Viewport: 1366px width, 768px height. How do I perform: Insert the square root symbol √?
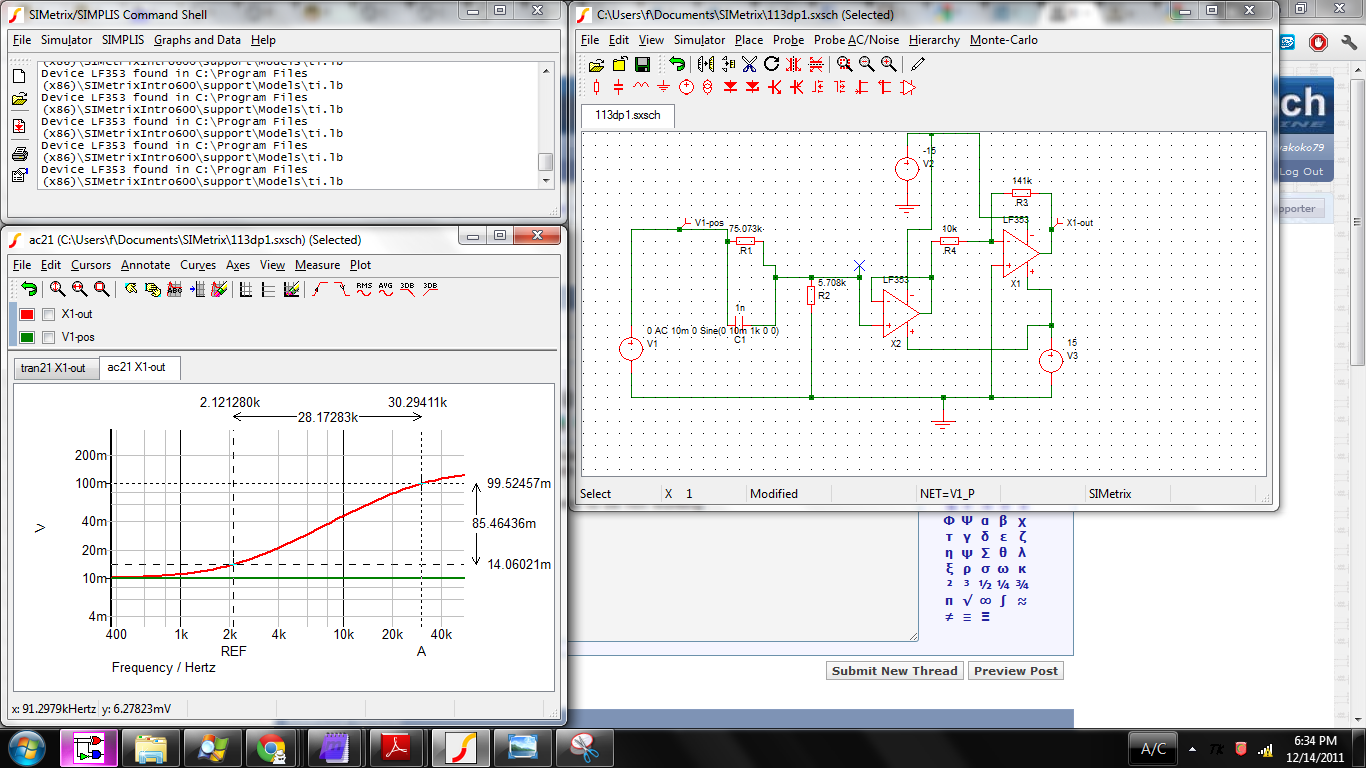tap(967, 601)
